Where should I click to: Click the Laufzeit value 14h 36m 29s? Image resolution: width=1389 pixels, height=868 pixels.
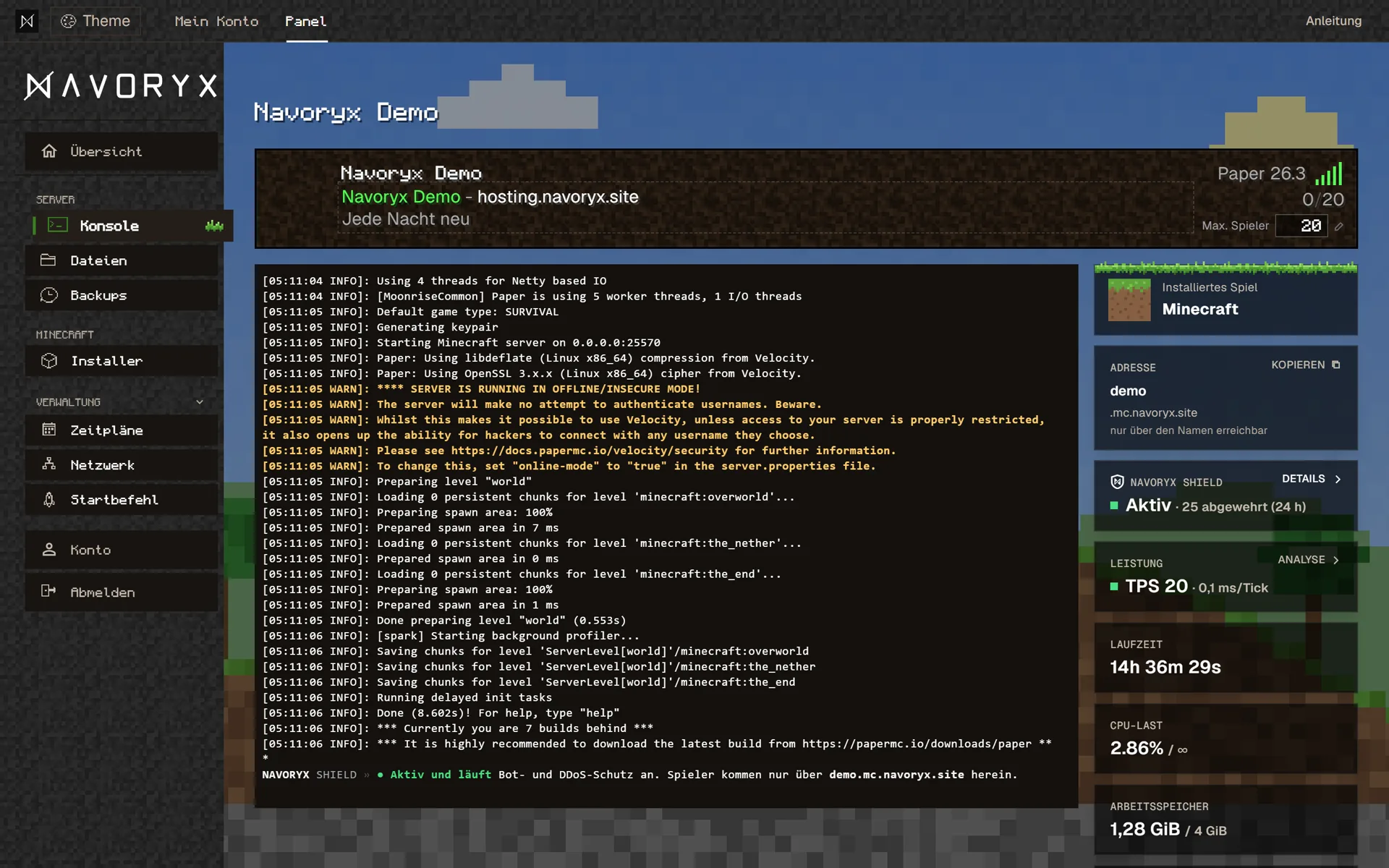(1165, 667)
